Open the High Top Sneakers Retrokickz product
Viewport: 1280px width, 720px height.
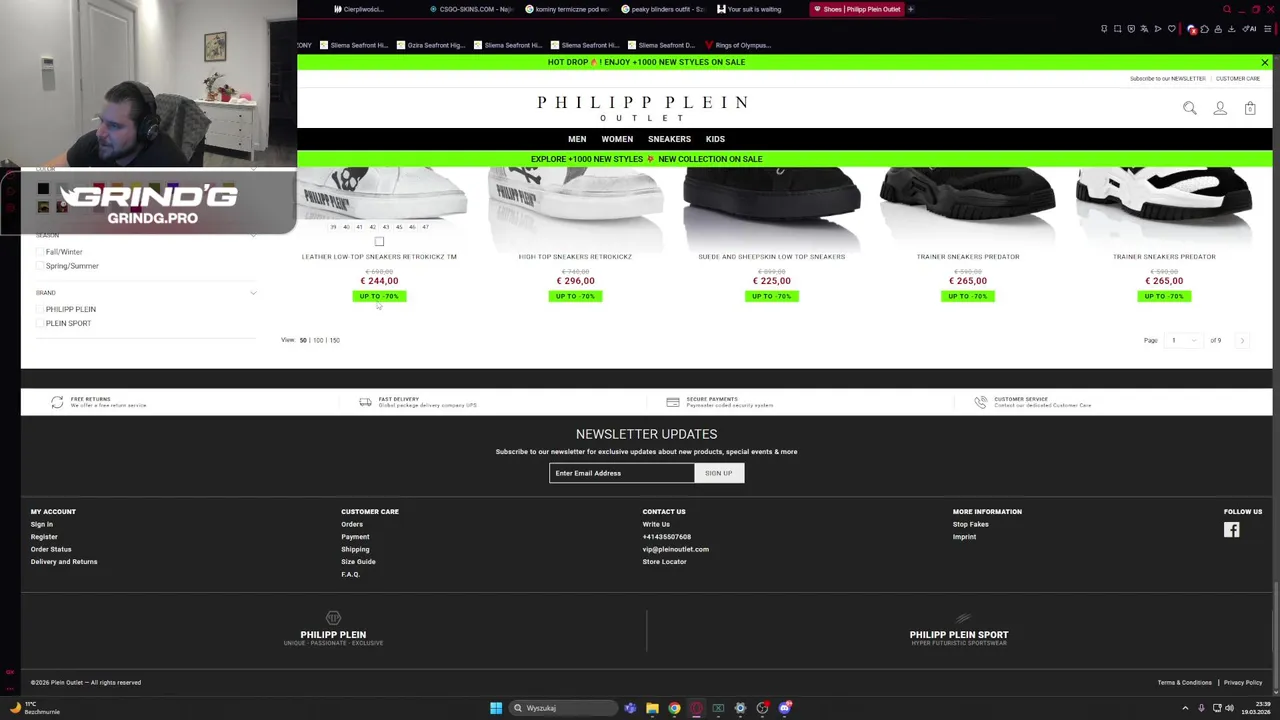point(575,257)
